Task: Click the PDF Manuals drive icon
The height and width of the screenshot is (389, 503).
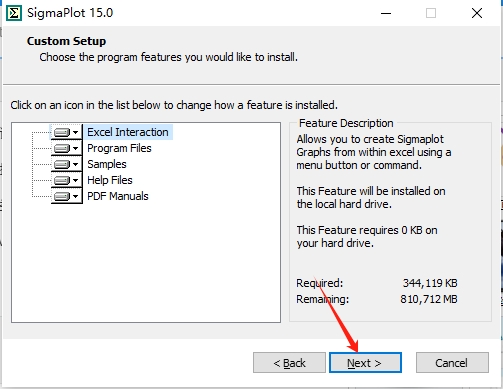Action: point(62,196)
